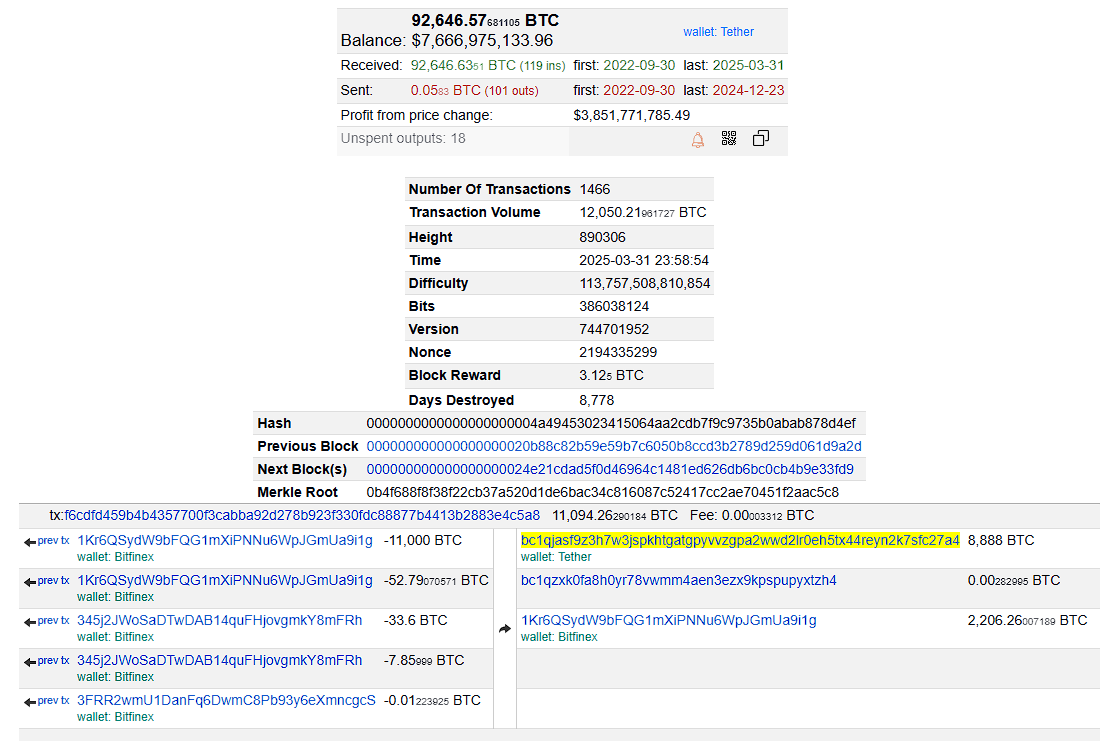Open input address 3FRR2wmU1DanFq6
The width and height of the screenshot is (1110, 741).
pyautogui.click(x=226, y=700)
